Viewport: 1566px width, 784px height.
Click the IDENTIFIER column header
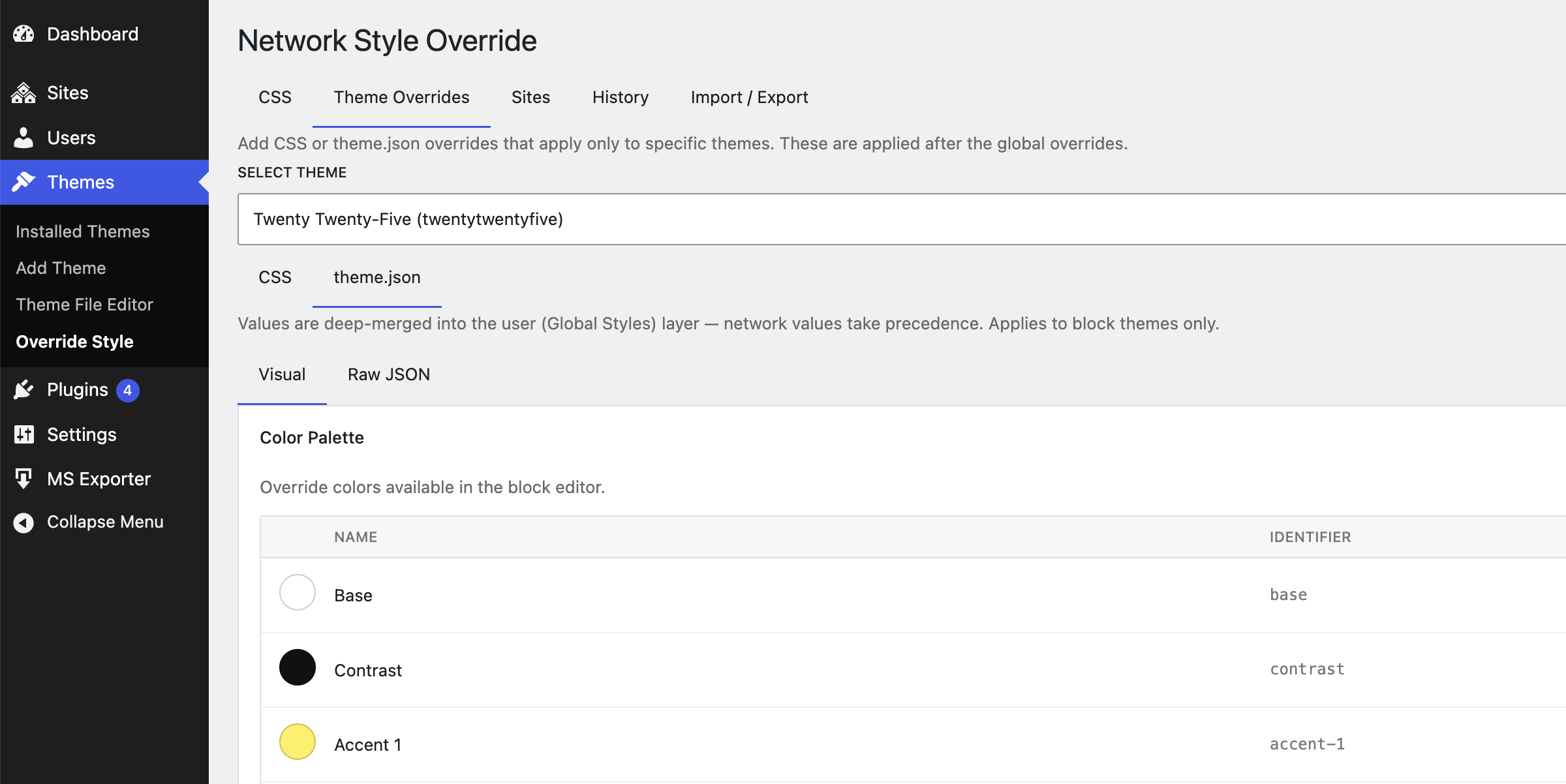(1310, 537)
